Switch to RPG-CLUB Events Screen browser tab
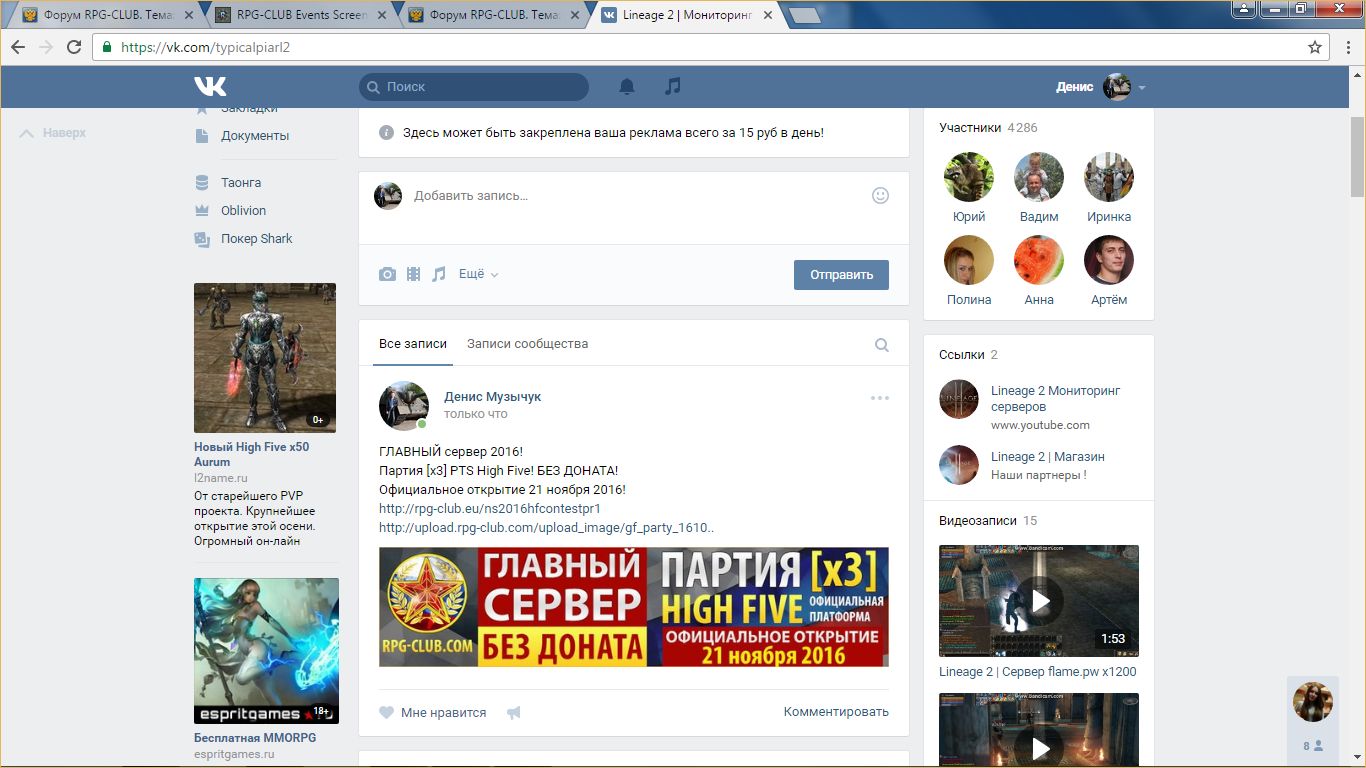1366x768 pixels. [x=301, y=15]
